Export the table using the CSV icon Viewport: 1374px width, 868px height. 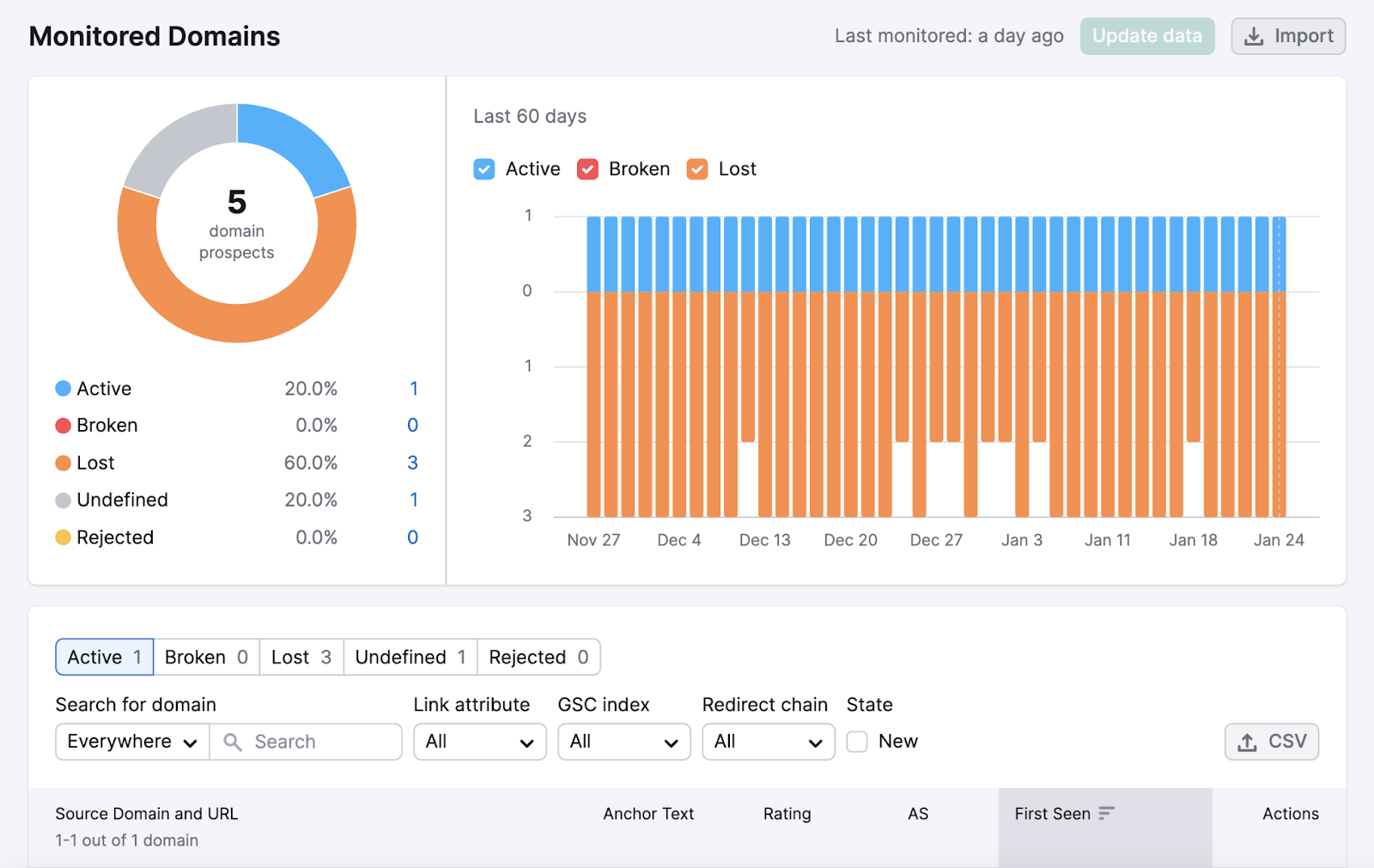(x=1246, y=741)
